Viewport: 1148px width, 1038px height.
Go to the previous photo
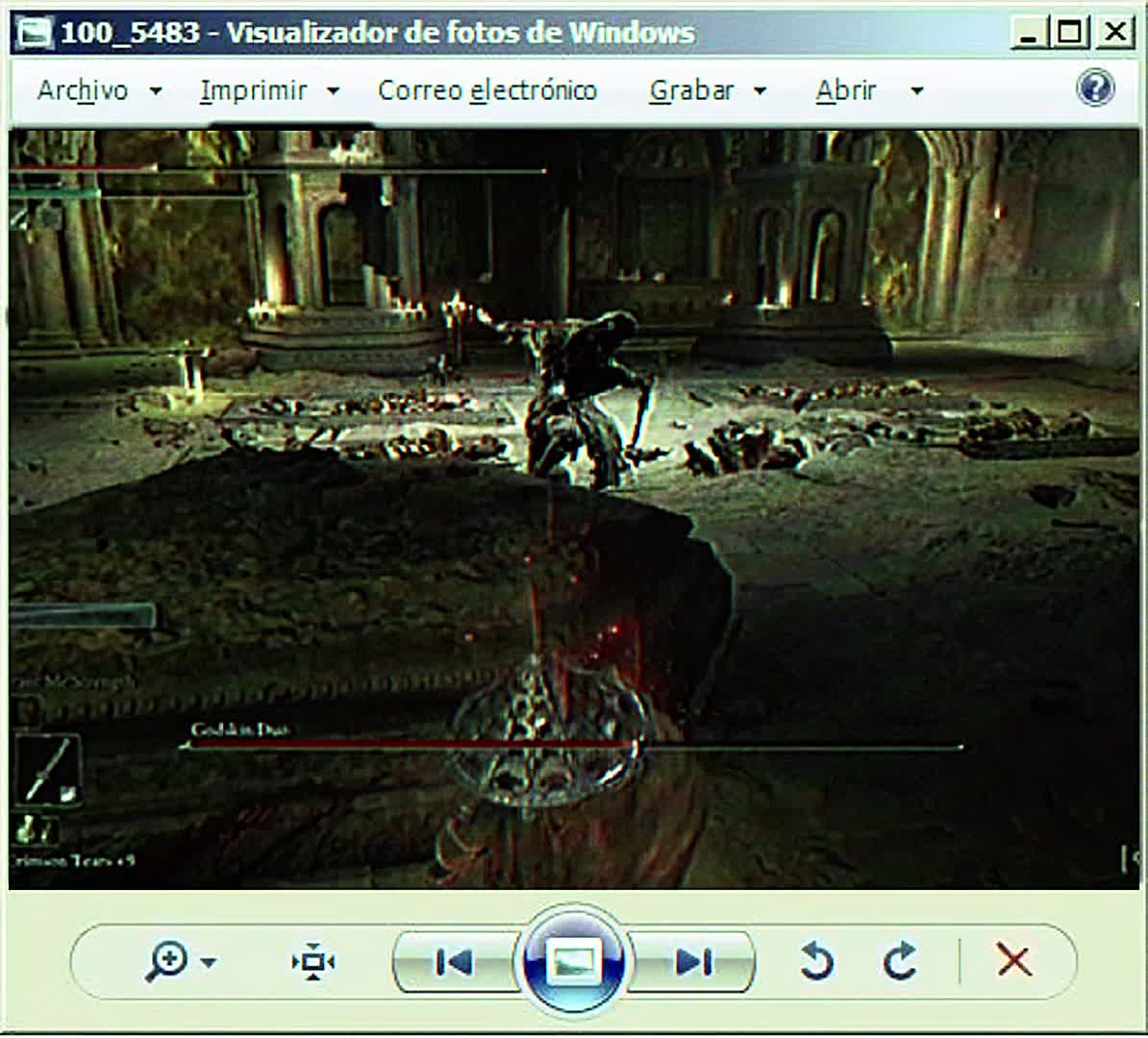tap(454, 962)
